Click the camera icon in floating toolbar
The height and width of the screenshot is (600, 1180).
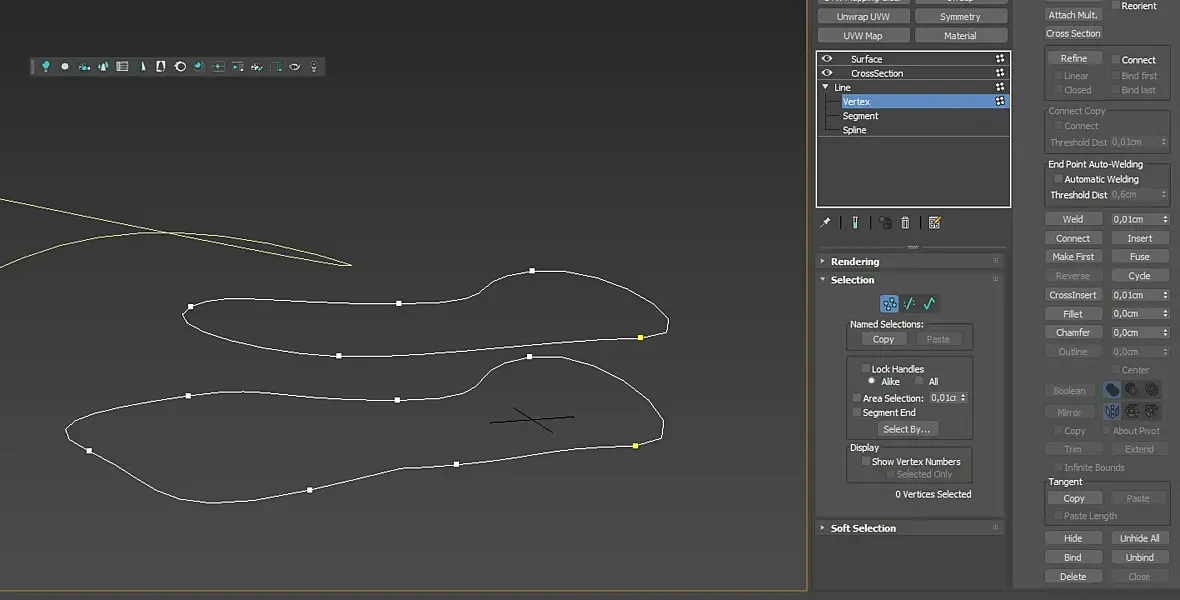pos(84,66)
